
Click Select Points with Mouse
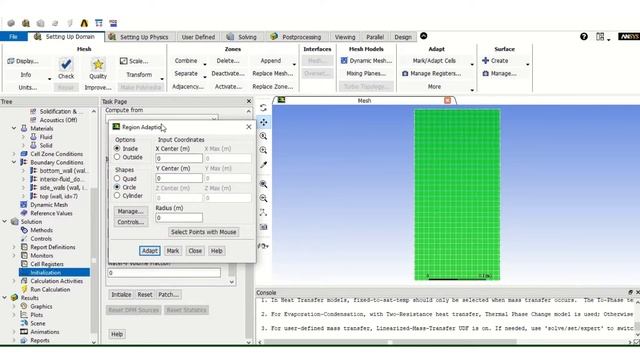coord(203,232)
